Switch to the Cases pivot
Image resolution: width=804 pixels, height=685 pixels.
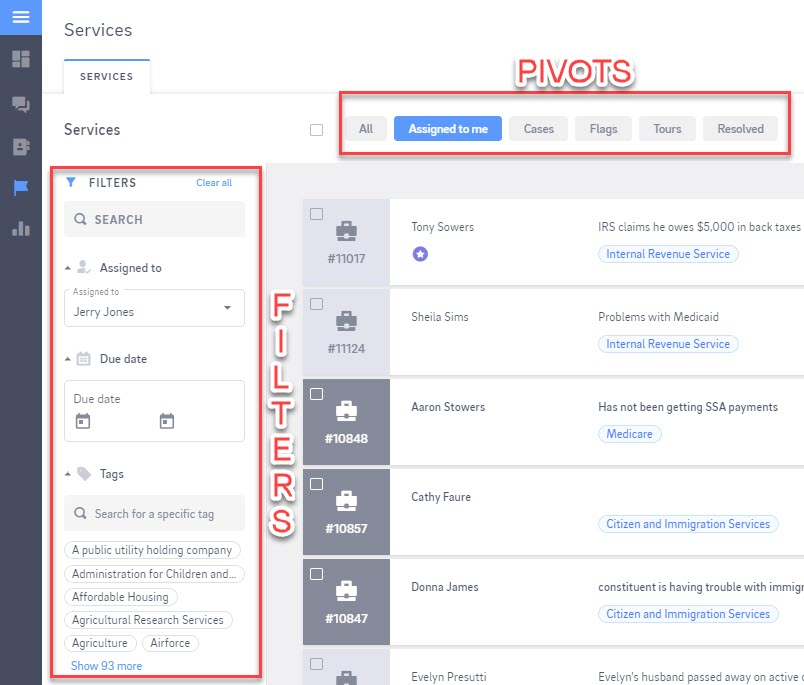tap(539, 129)
